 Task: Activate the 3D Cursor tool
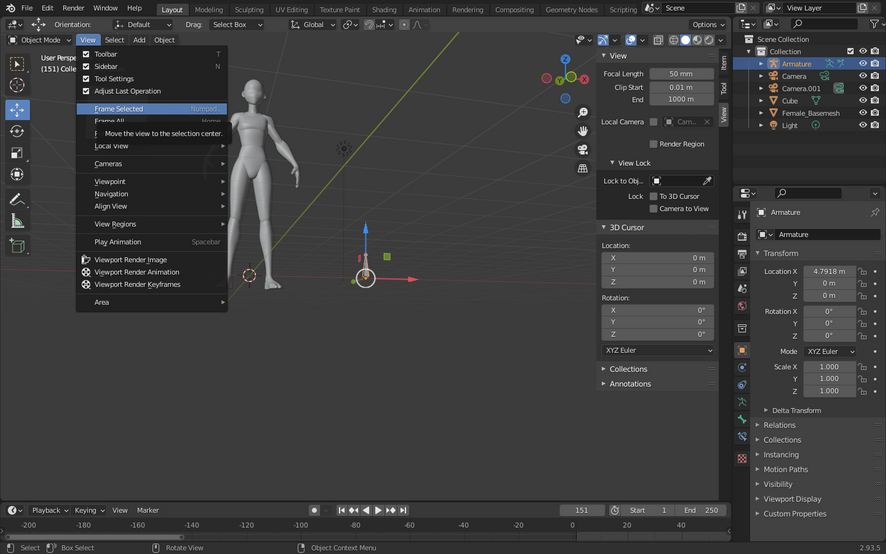[17, 85]
